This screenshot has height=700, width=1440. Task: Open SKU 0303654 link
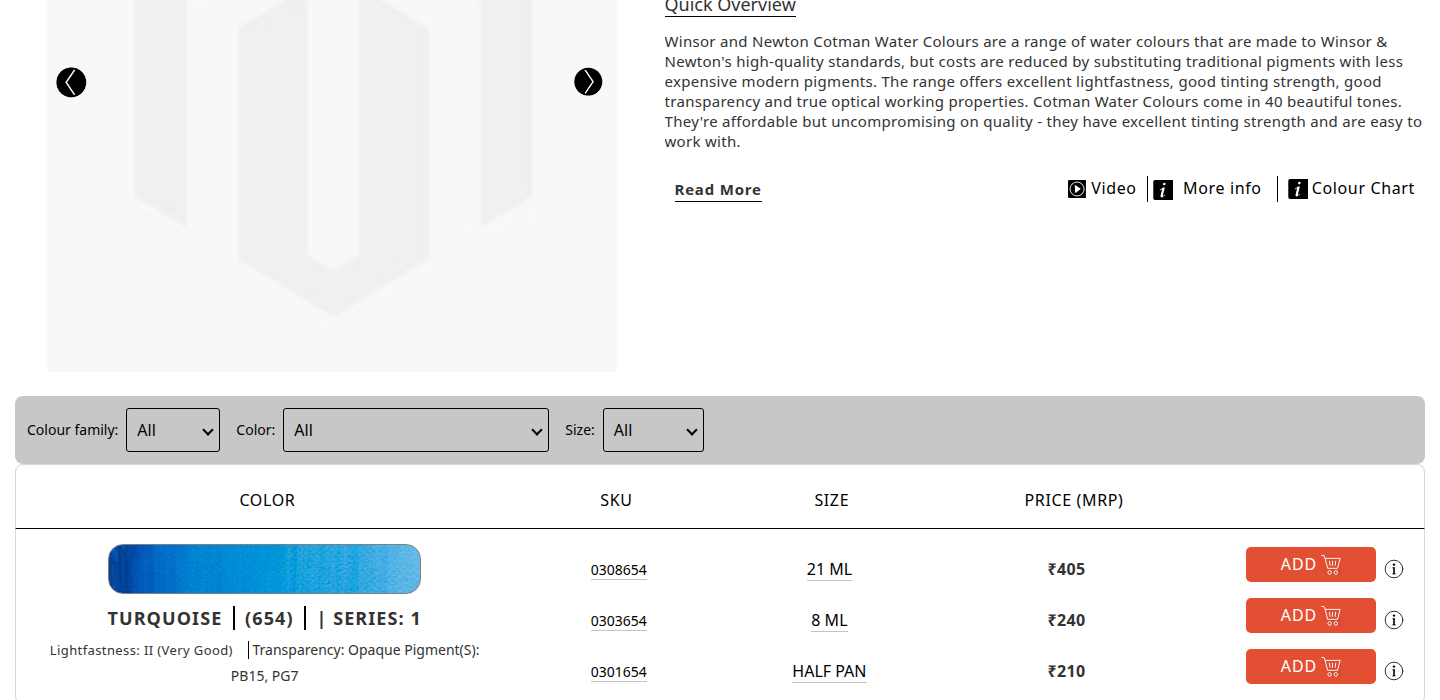(618, 621)
